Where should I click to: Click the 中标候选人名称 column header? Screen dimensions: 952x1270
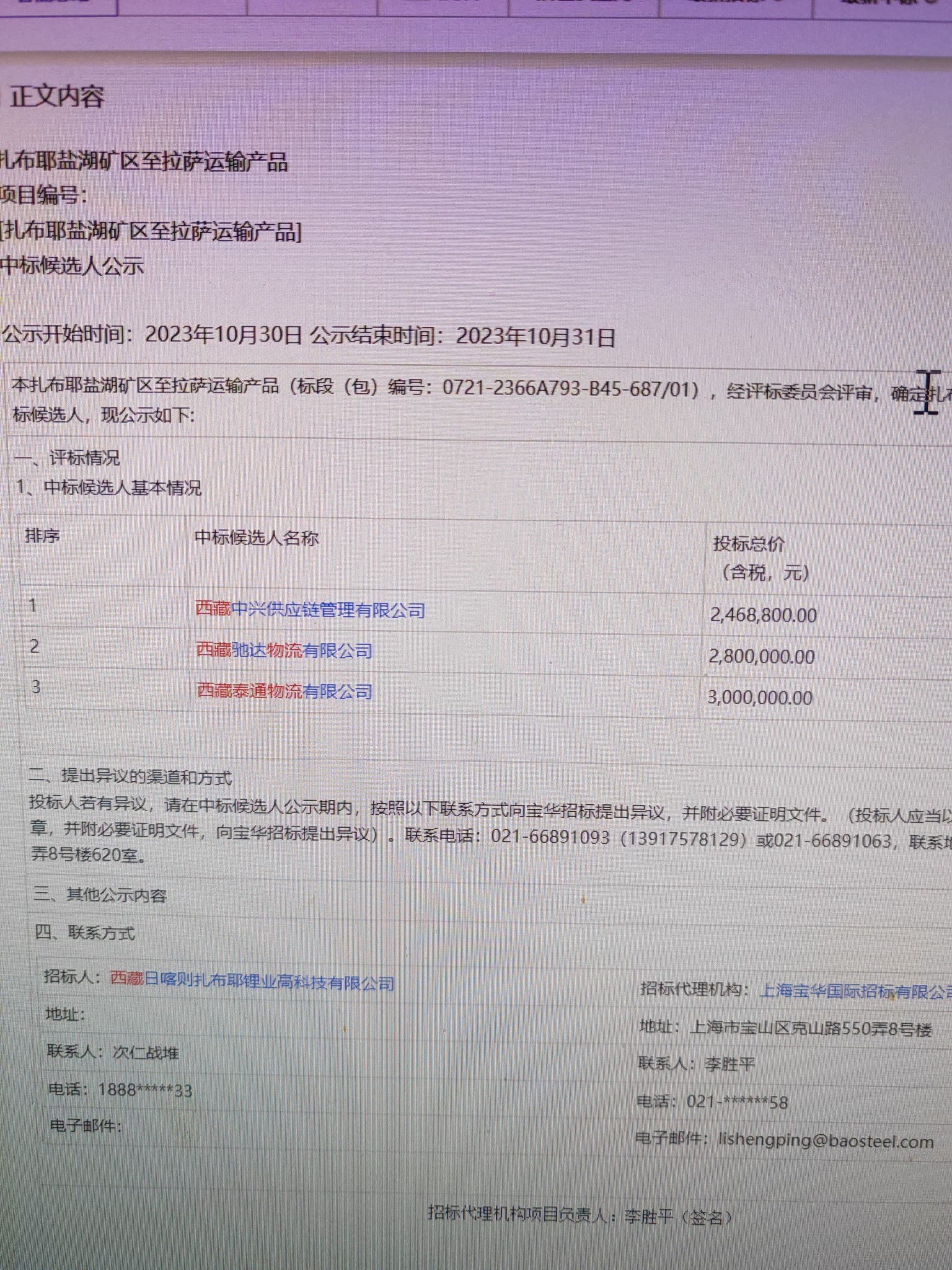(256, 537)
